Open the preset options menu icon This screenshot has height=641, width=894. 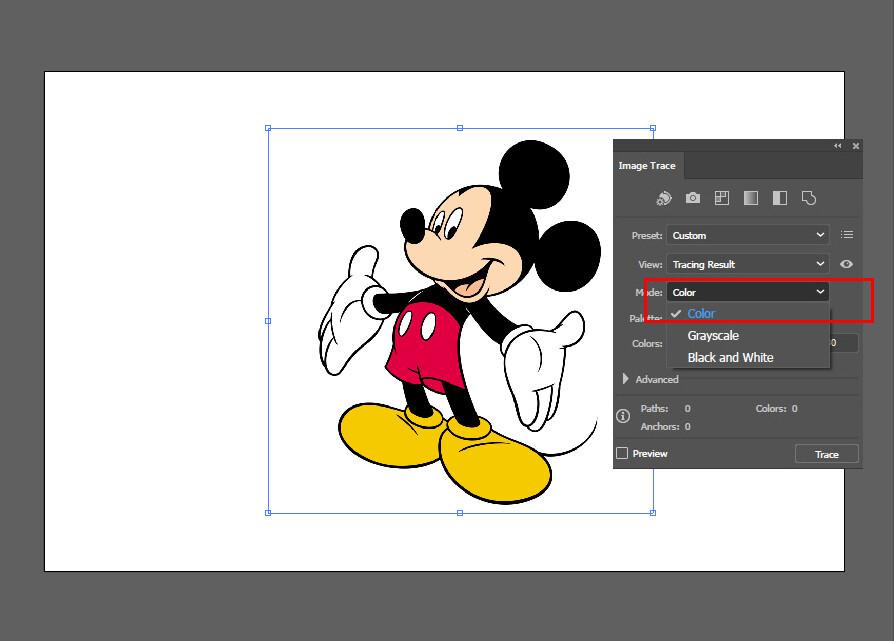click(847, 234)
